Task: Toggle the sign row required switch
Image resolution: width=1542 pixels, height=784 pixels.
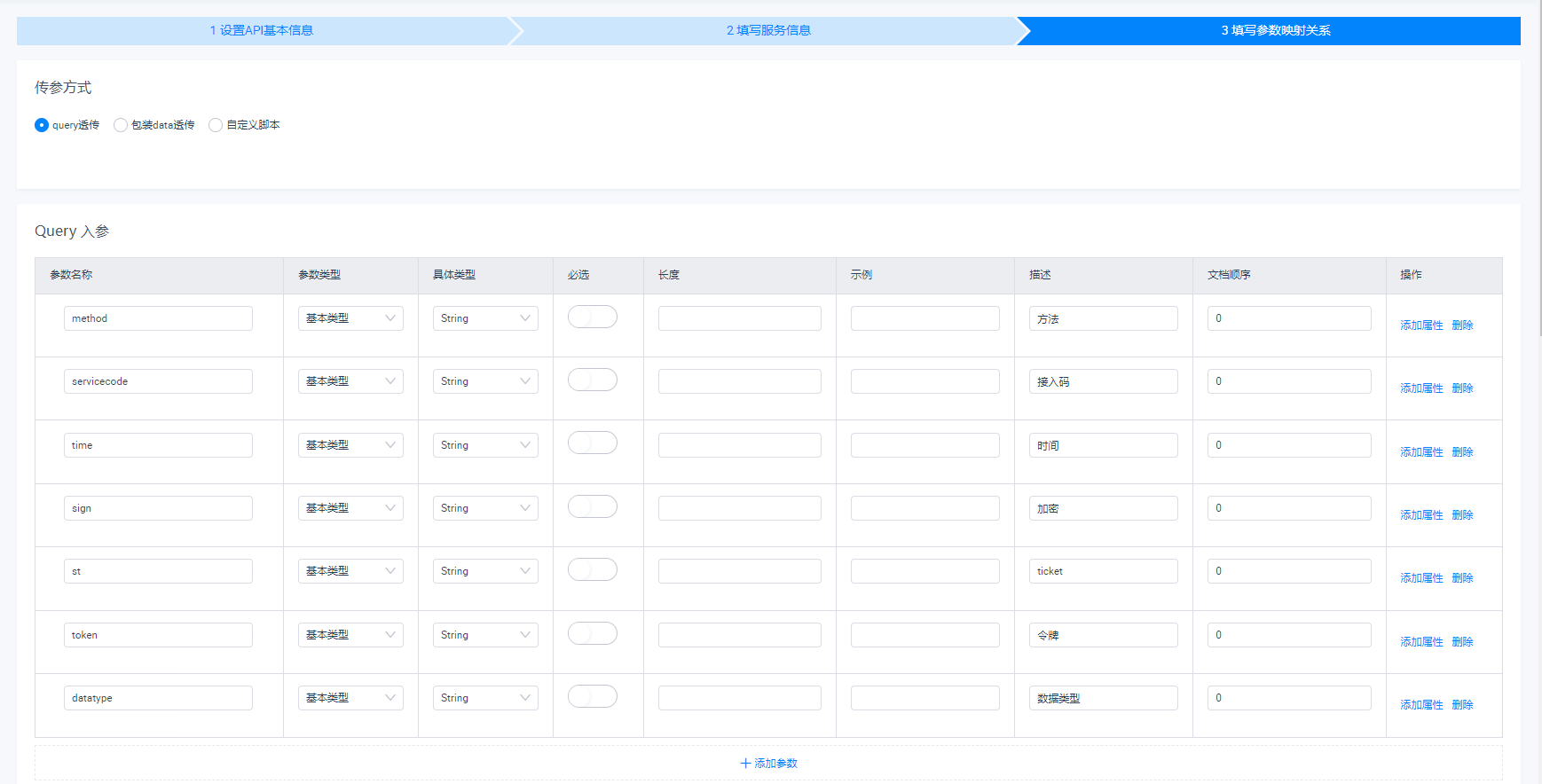Action: point(593,506)
